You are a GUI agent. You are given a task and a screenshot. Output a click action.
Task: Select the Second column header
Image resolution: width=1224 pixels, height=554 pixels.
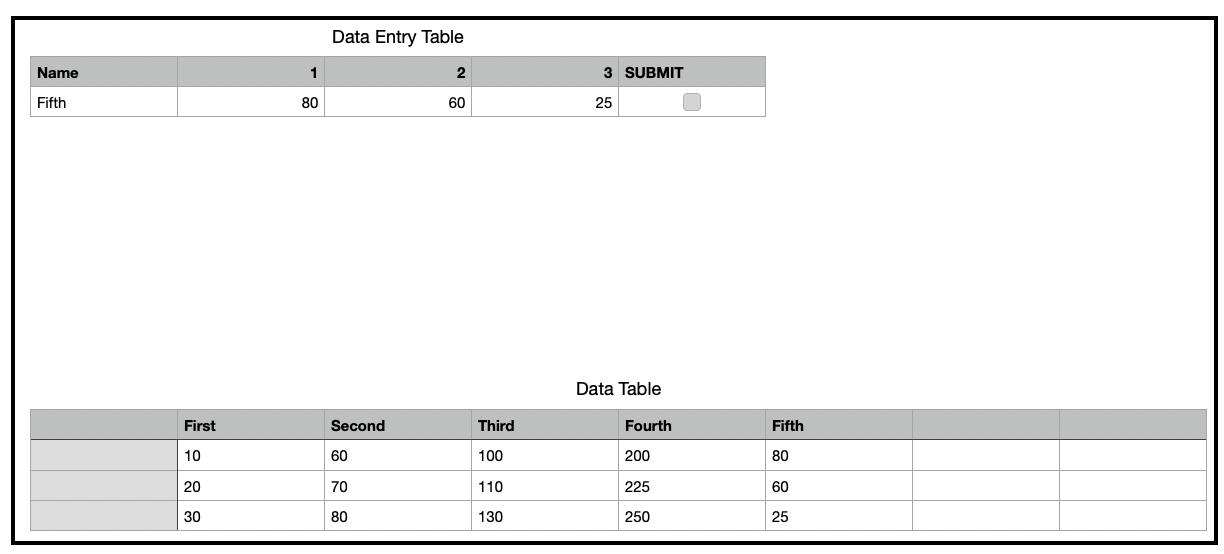tap(398, 425)
